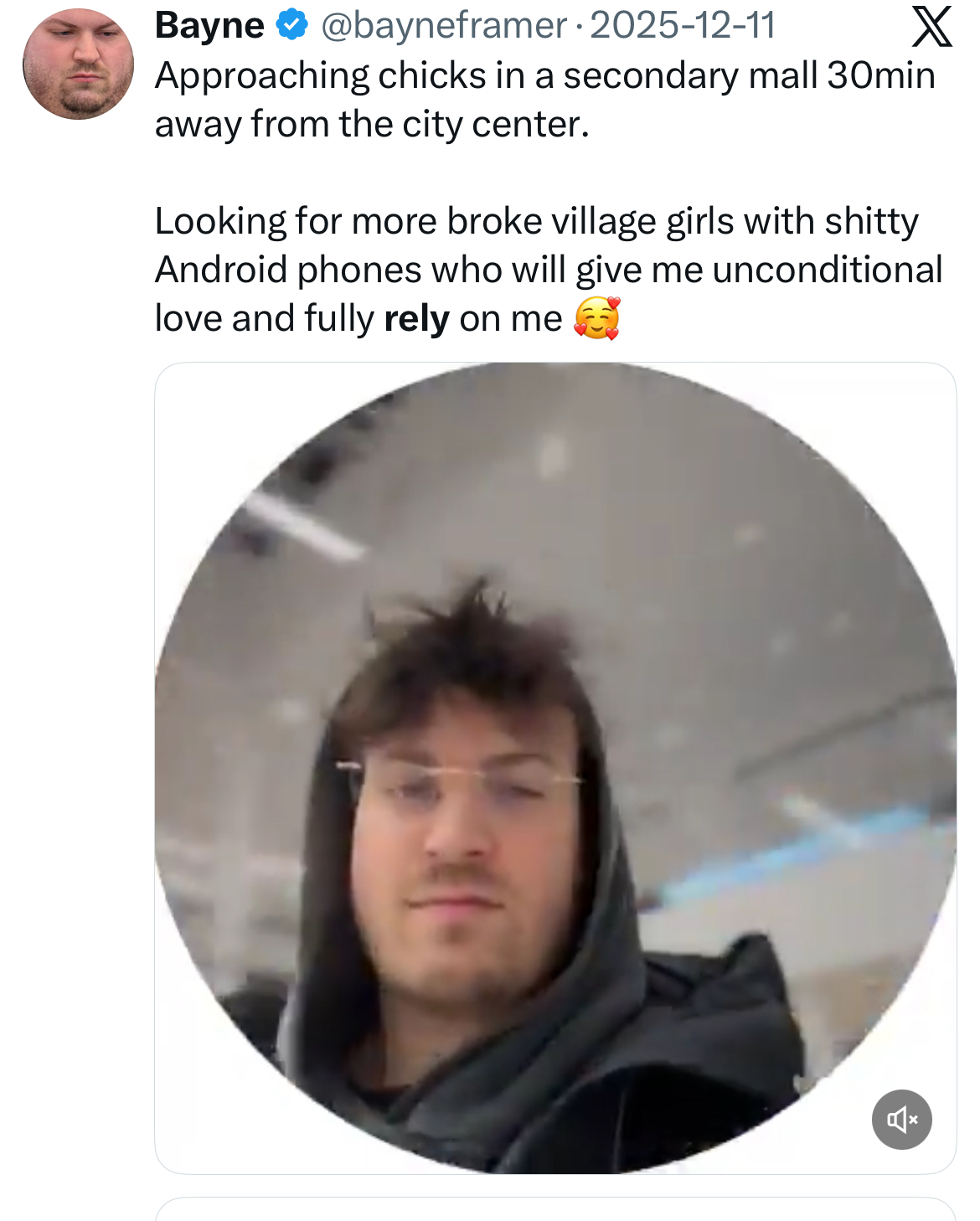This screenshot has height=1221, width=980.
Task: Unmute the video with the speaker icon
Action: tap(902, 1120)
